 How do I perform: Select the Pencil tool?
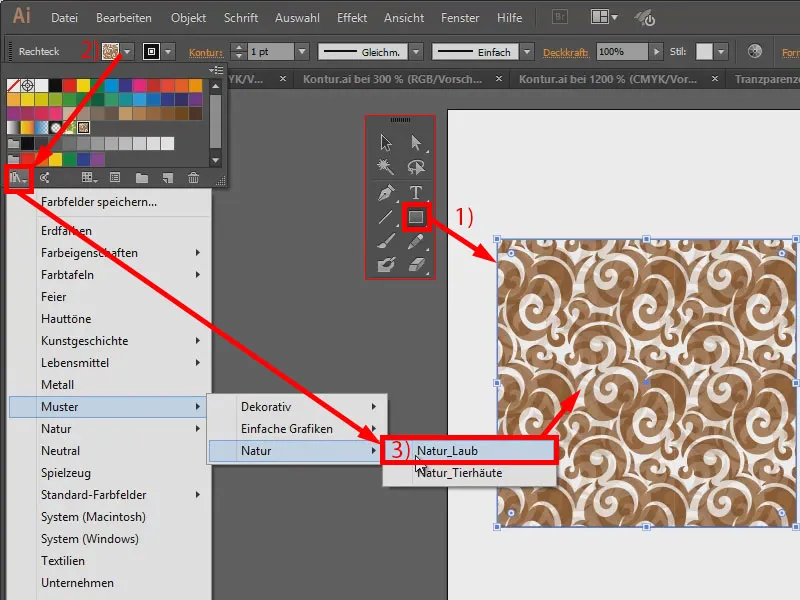(416, 241)
